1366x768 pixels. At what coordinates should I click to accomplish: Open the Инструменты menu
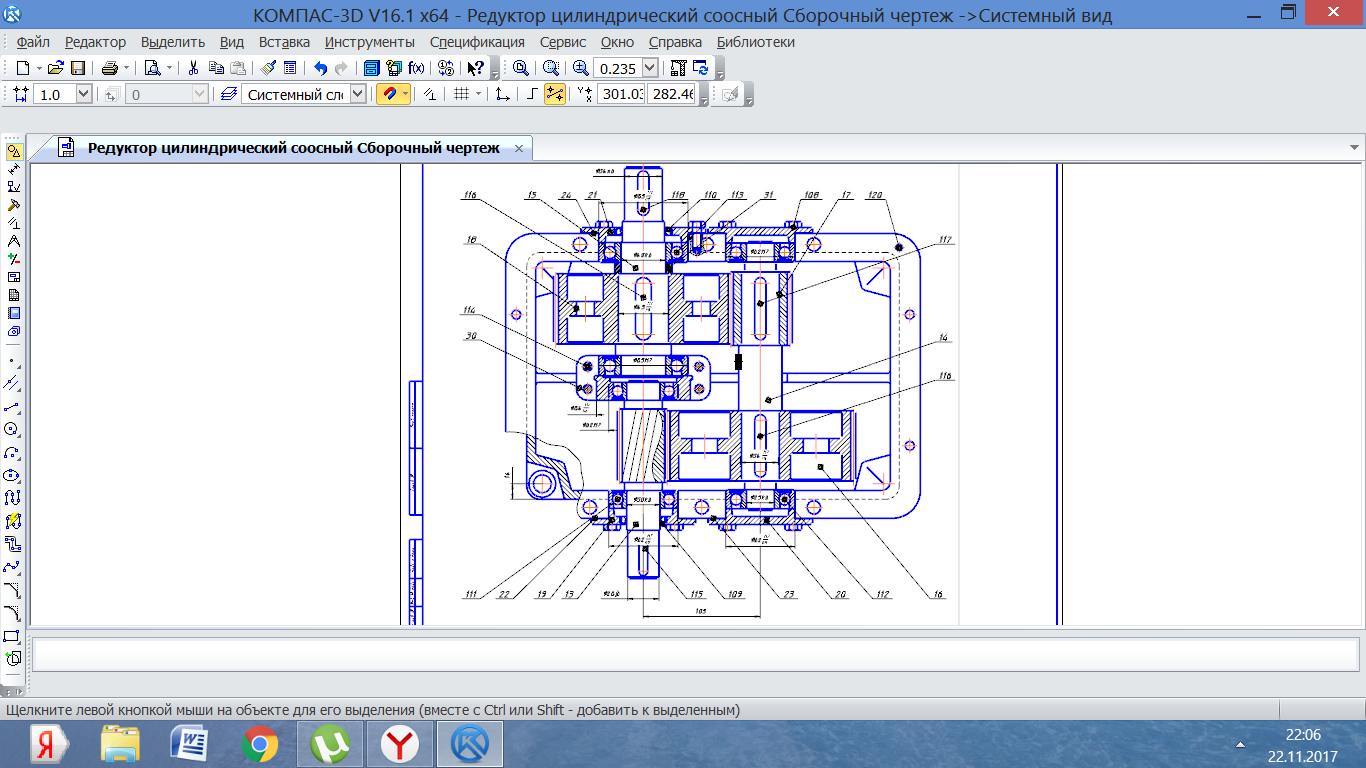(369, 42)
